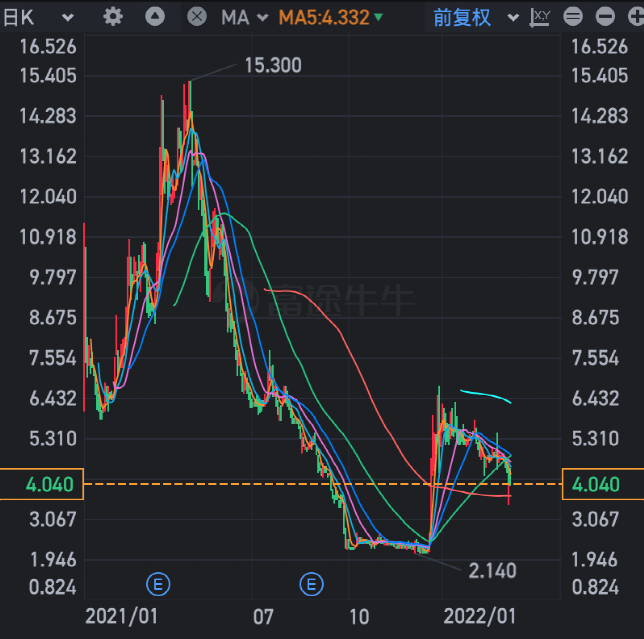Viewport: 644px width, 639px height.
Task: Toggle the MA5 green triangle expander
Action: point(378,17)
